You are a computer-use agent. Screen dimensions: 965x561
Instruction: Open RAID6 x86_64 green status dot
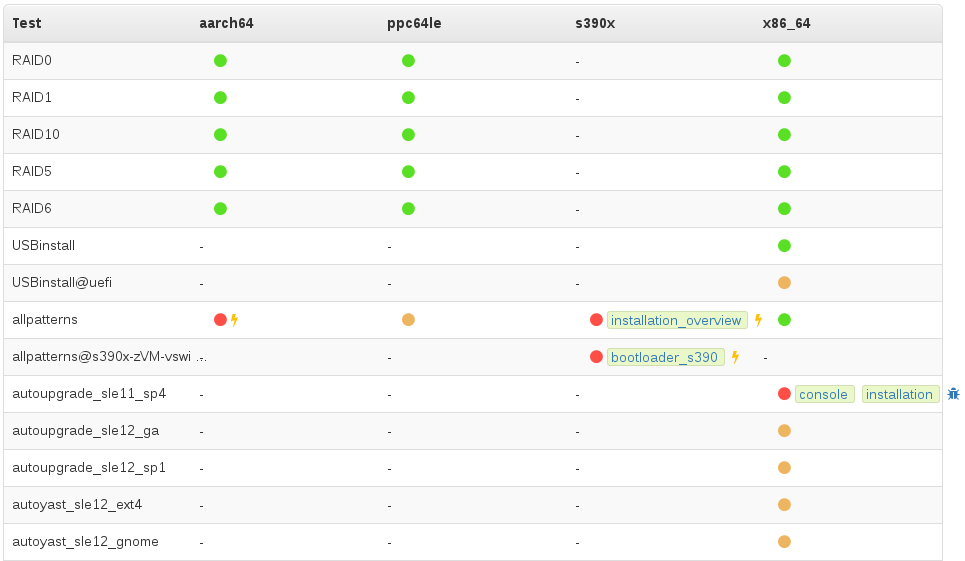784,209
